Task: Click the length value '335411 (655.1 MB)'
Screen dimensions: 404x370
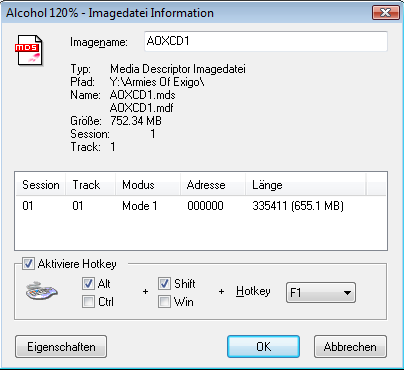Action: pos(298,206)
